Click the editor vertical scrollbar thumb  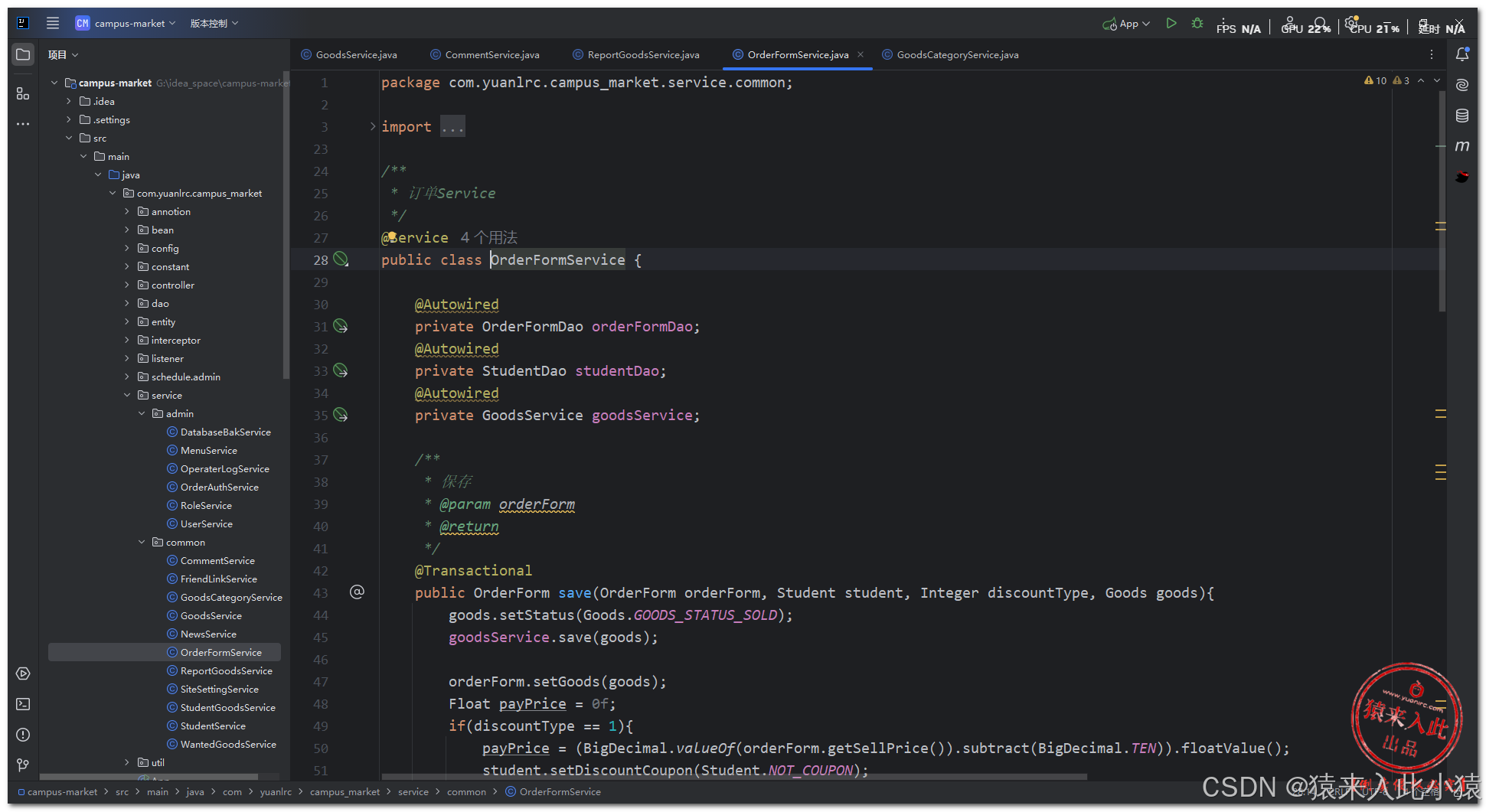(1442, 203)
